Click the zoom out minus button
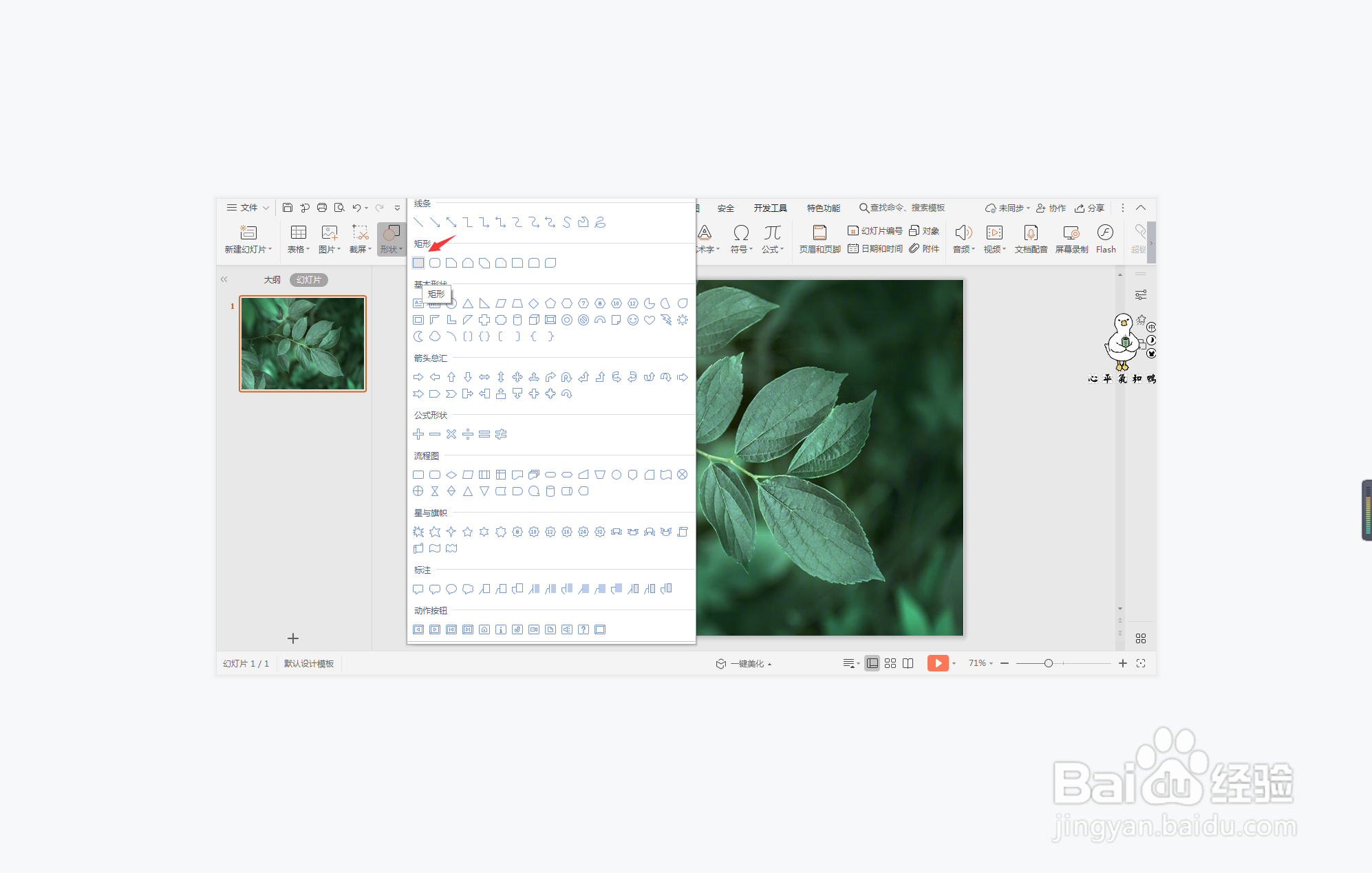This screenshot has width=1372, height=873. [1005, 663]
